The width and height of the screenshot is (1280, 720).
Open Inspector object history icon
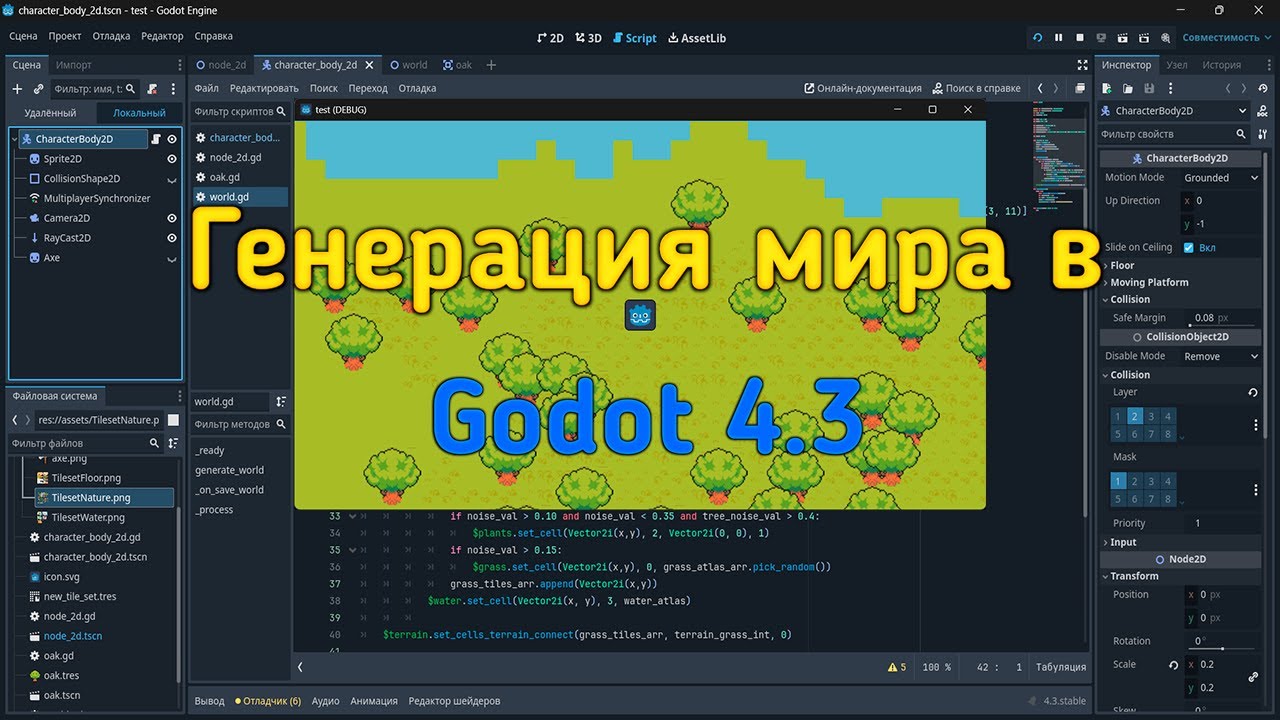tap(1262, 89)
